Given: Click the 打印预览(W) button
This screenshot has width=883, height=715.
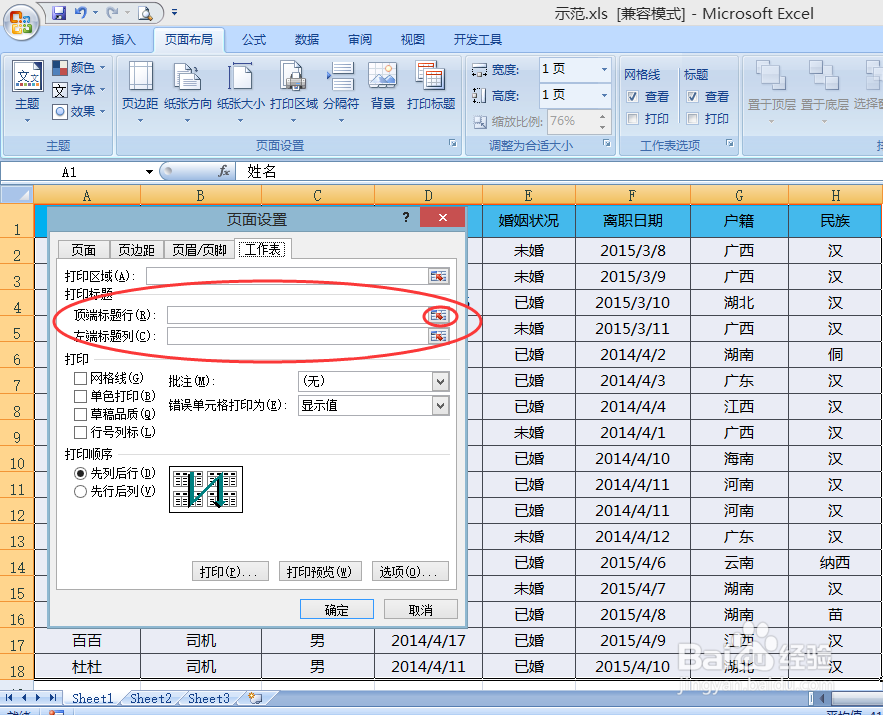Looking at the screenshot, I should (320, 571).
